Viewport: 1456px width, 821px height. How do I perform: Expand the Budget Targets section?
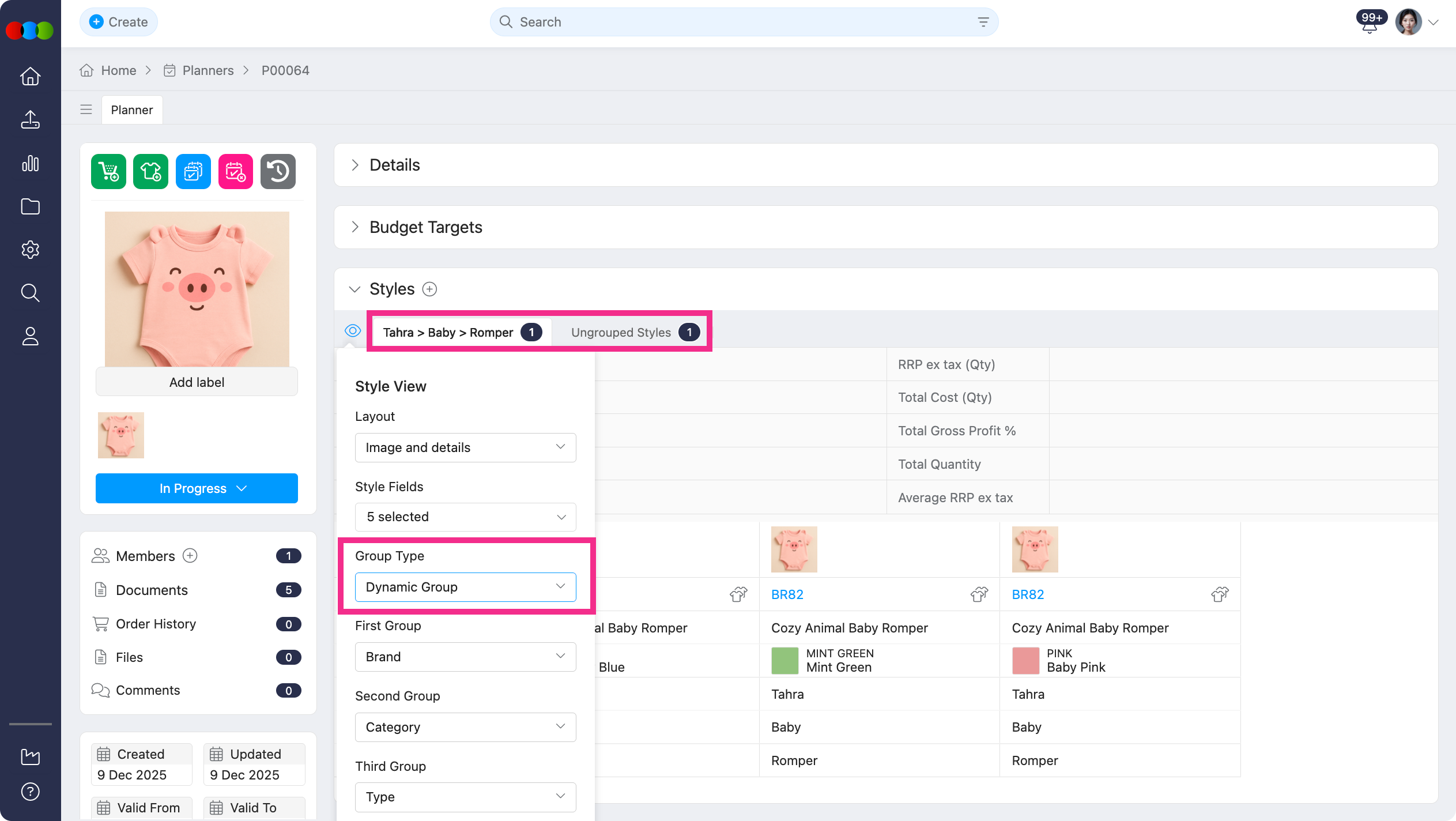pyautogui.click(x=425, y=227)
